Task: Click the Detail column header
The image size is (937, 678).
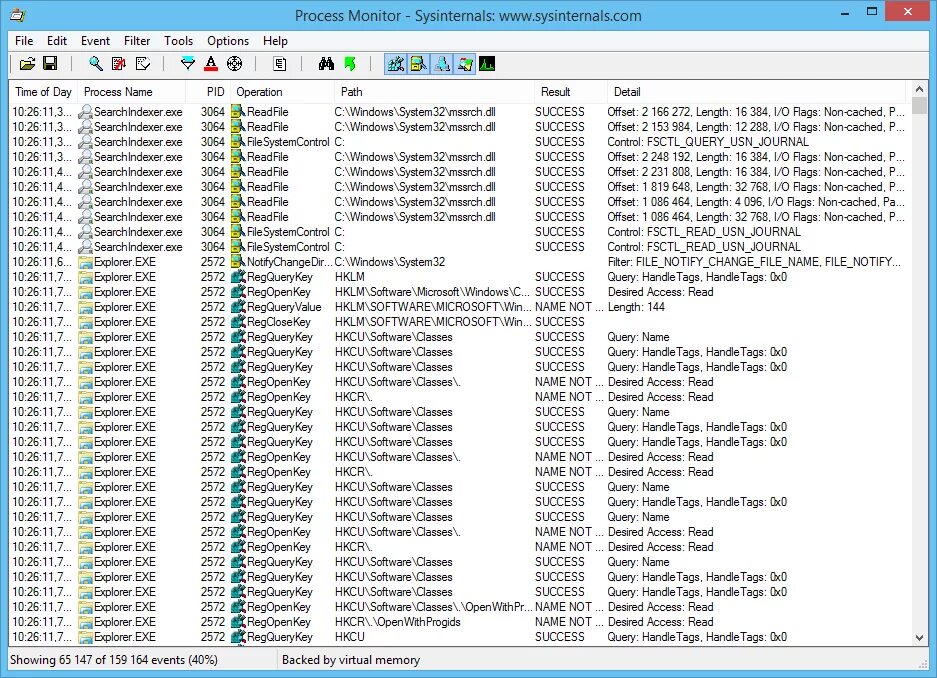Action: (x=757, y=92)
